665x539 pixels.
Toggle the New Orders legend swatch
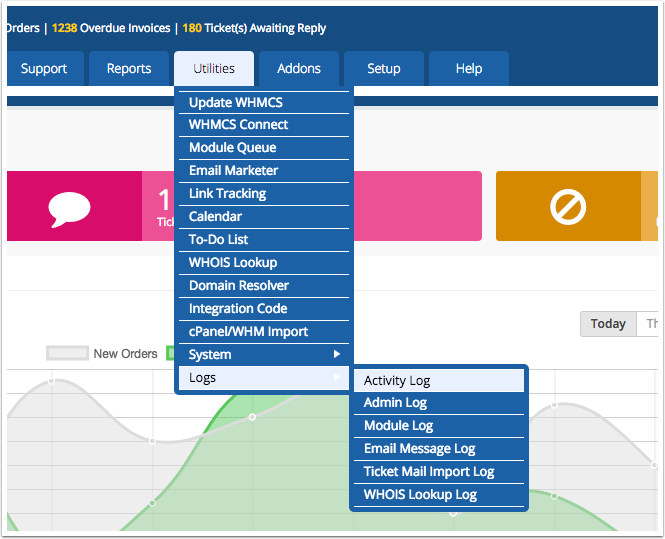pyautogui.click(x=67, y=353)
